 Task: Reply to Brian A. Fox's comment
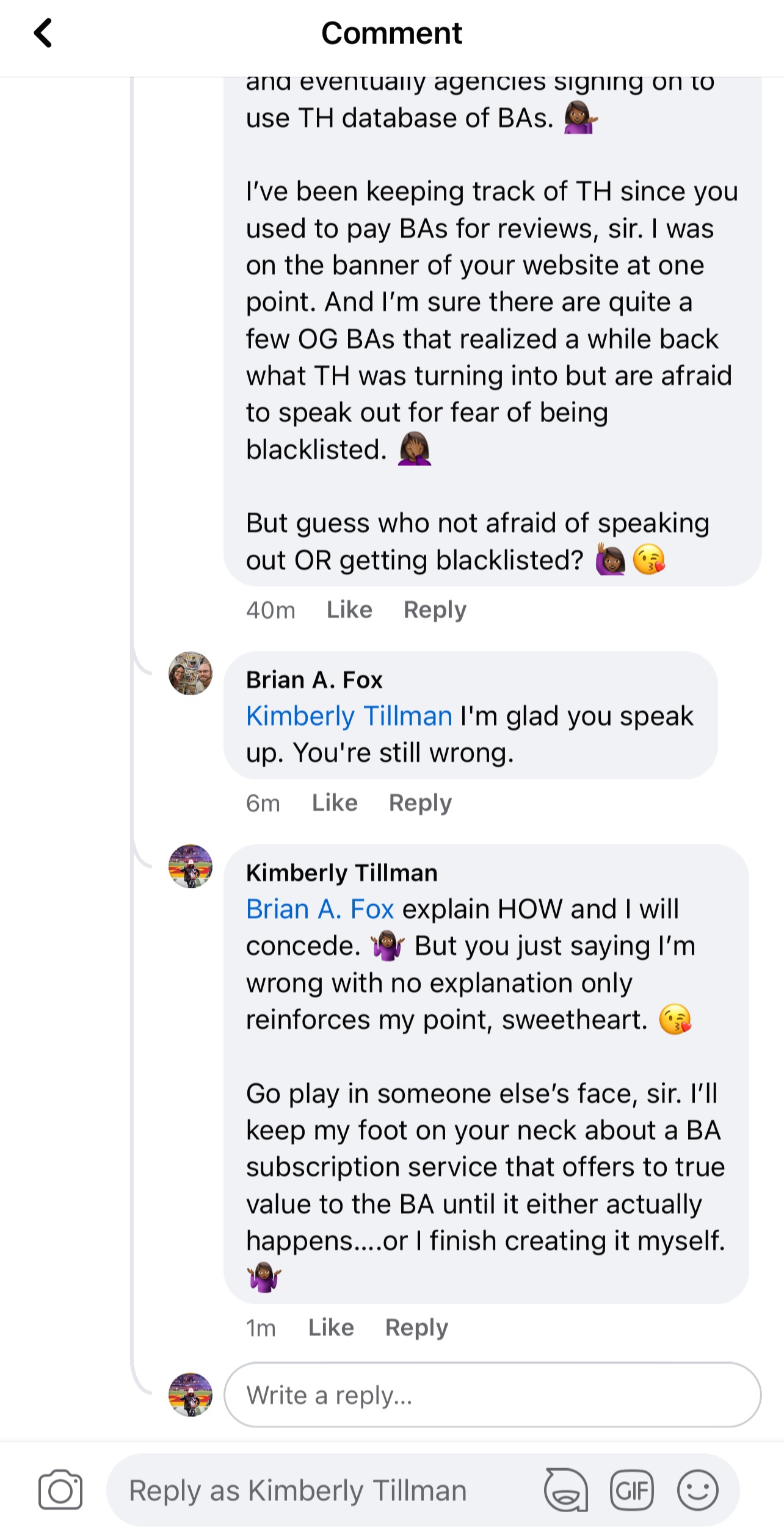coord(420,803)
